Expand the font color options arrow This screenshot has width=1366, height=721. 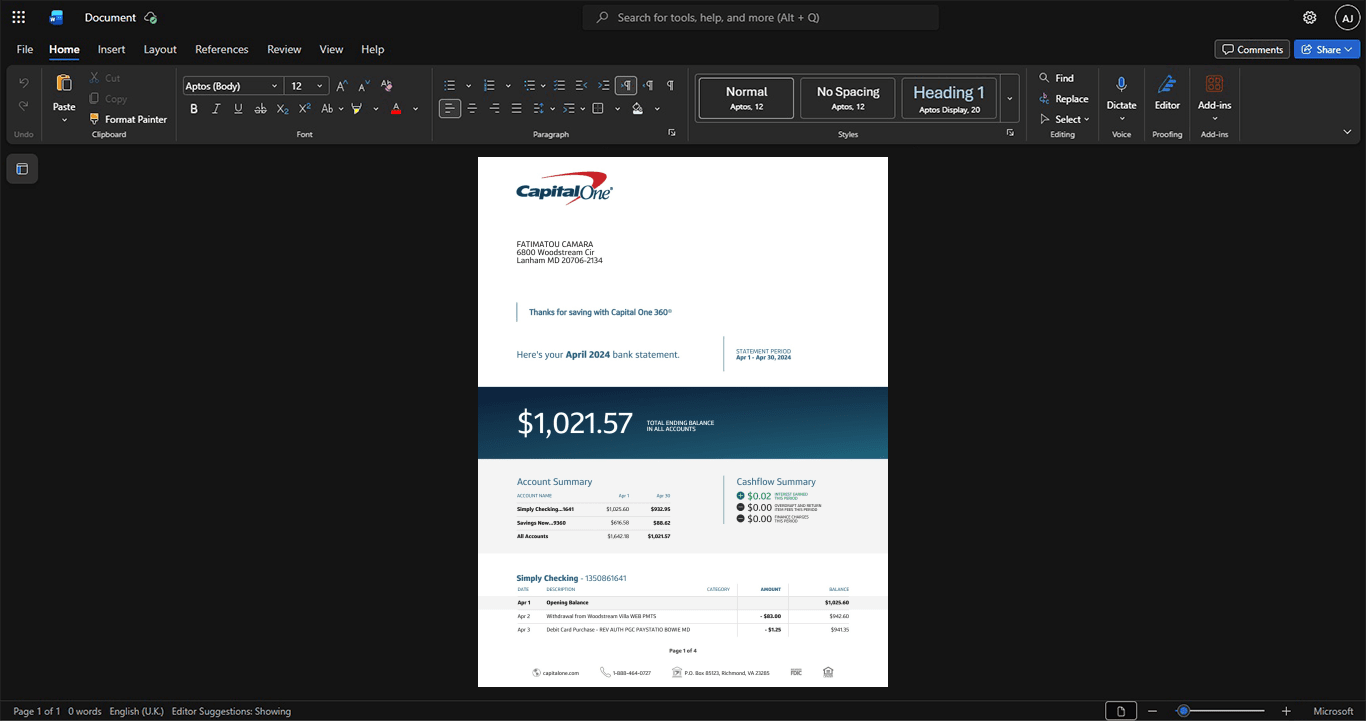[415, 109]
